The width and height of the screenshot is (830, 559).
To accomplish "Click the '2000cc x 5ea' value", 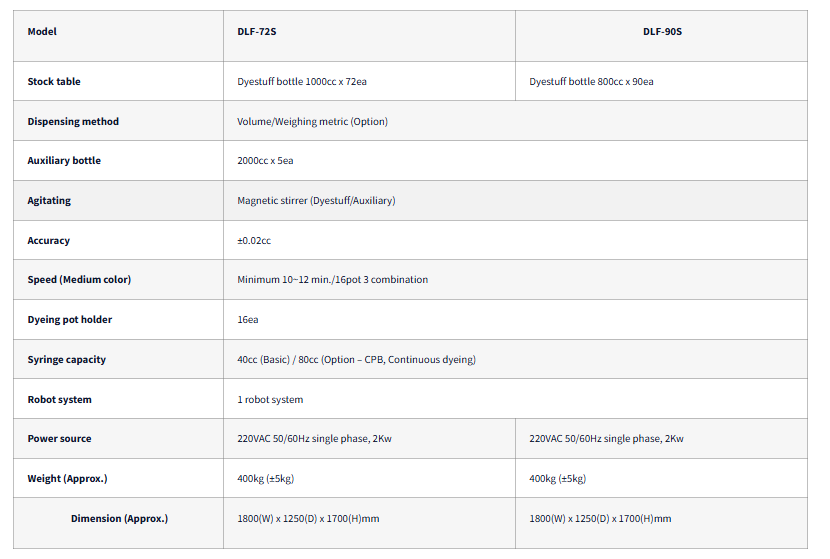I will coord(265,160).
